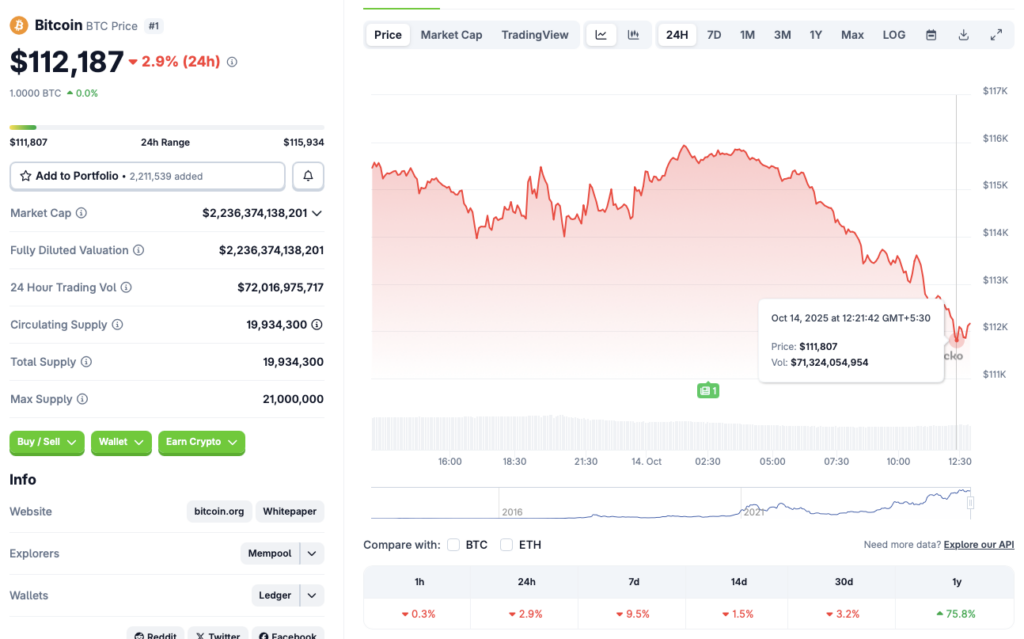Click the price alert bell icon
The image size is (1024, 639).
(x=308, y=176)
